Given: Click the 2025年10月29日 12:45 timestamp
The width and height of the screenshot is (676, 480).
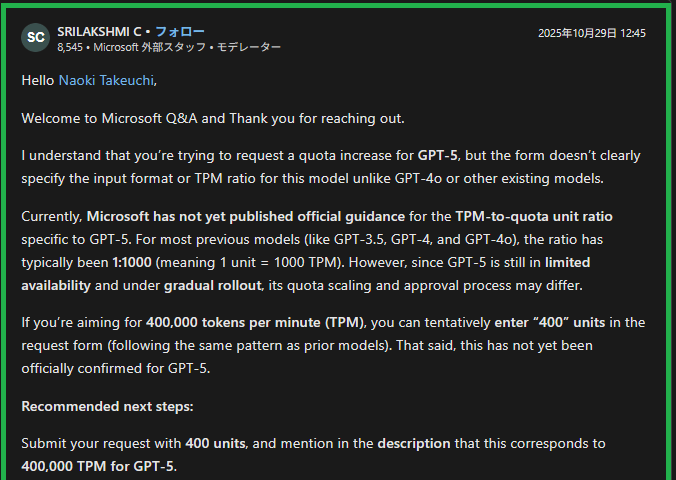Looking at the screenshot, I should point(592,33).
